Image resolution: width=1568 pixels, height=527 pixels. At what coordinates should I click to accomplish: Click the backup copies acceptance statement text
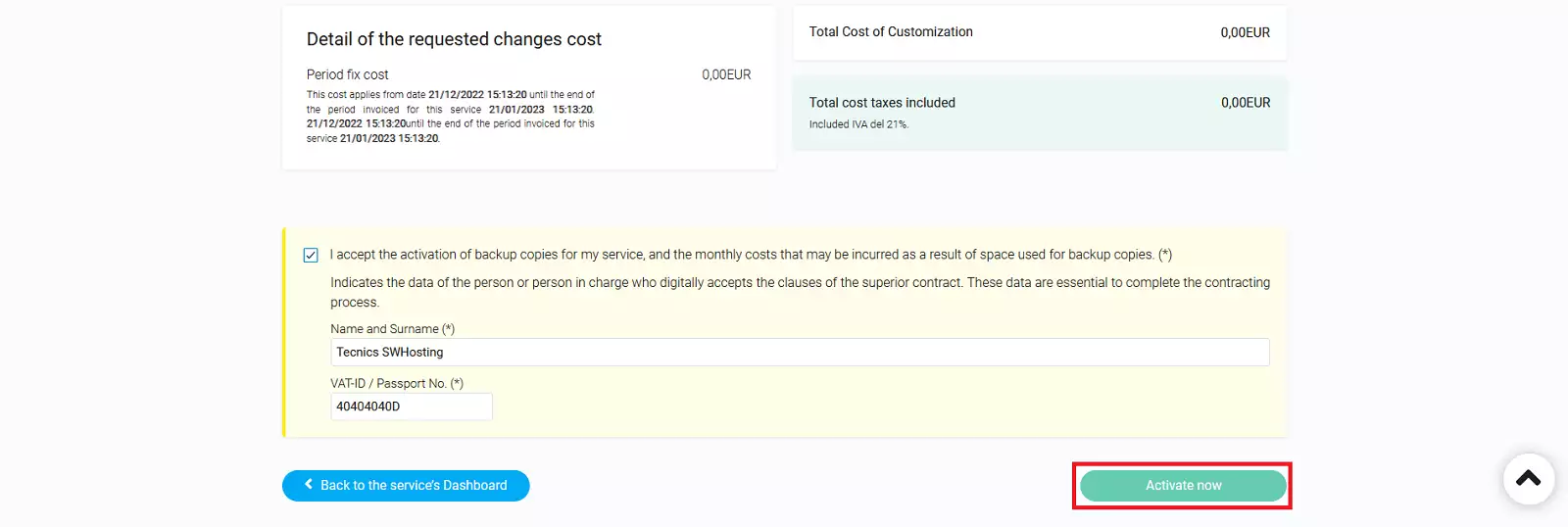[750, 255]
